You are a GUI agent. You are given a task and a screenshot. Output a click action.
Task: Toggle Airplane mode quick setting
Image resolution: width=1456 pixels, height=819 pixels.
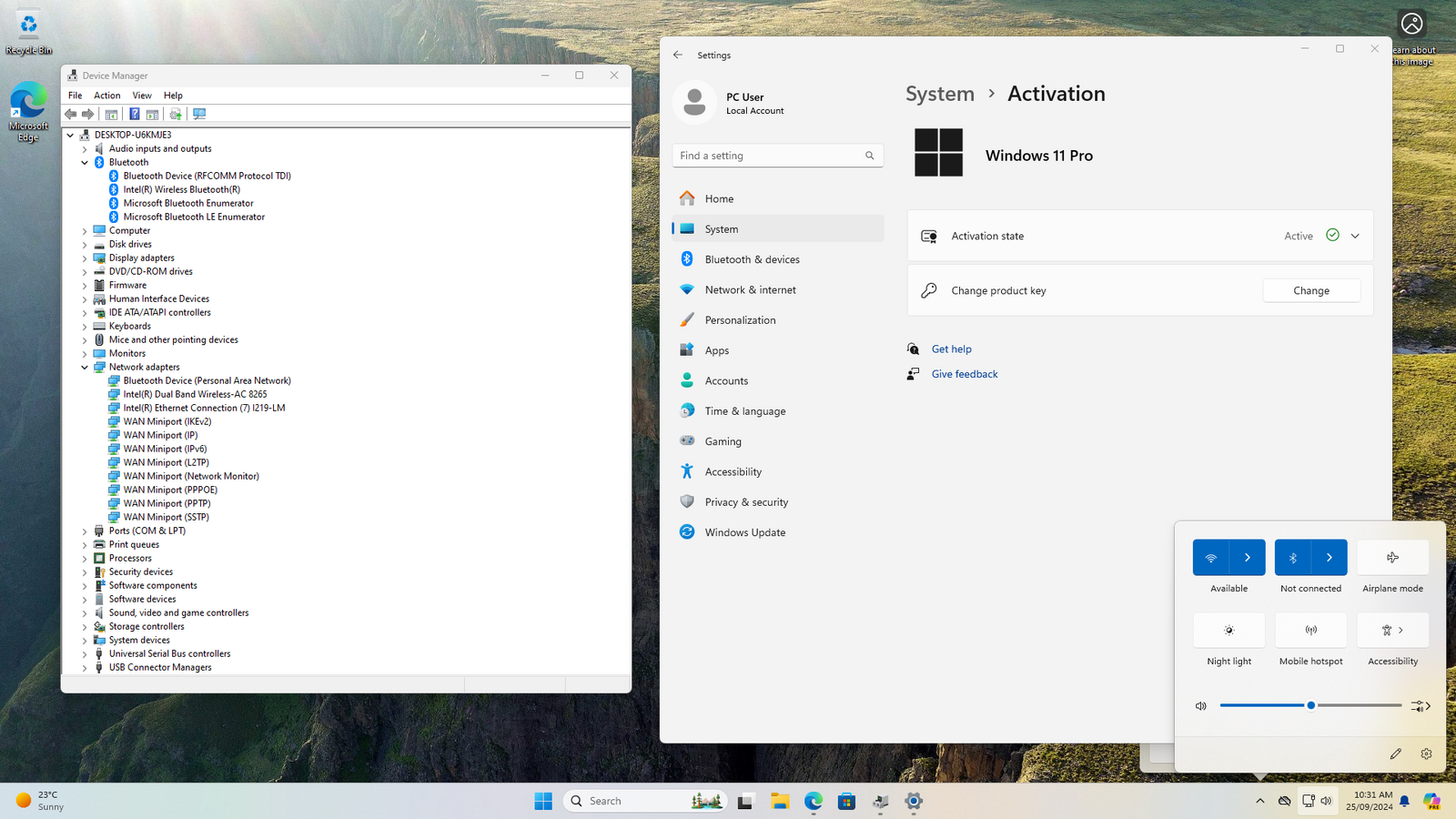(x=1393, y=558)
